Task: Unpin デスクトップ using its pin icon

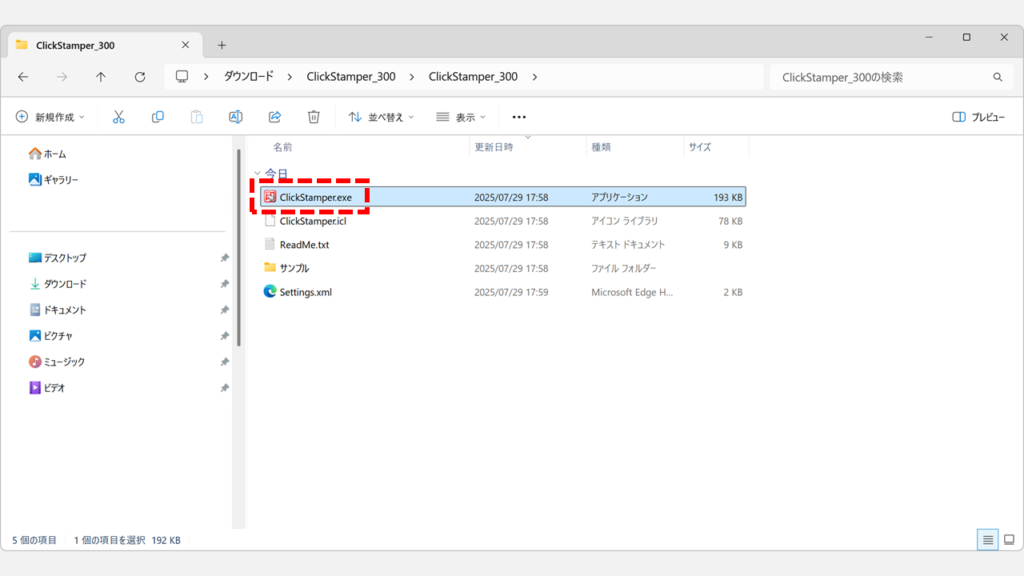Action: coord(225,258)
